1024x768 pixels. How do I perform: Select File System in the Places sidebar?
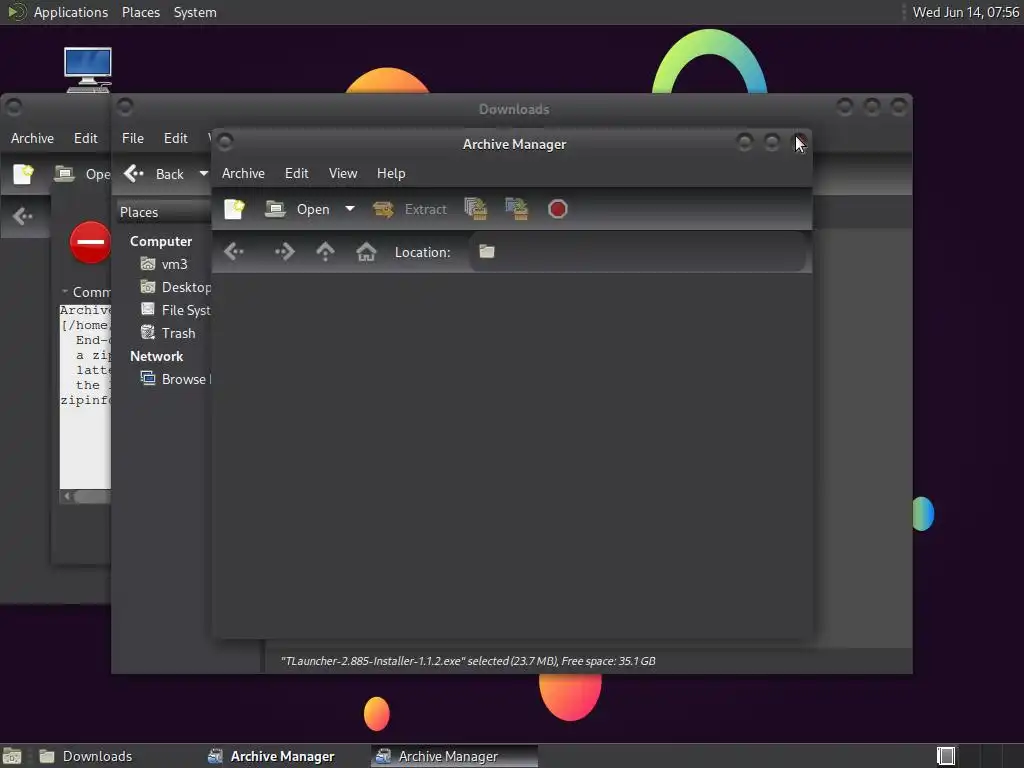point(176,310)
